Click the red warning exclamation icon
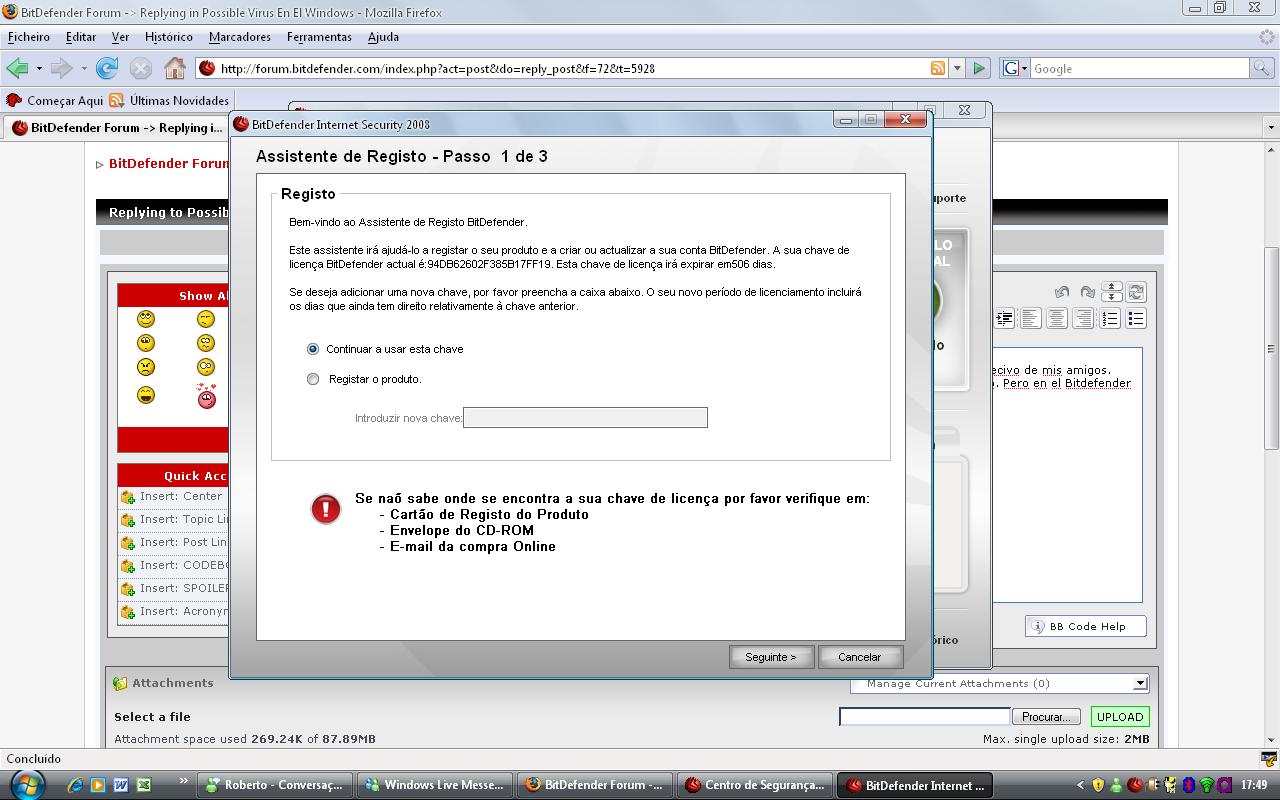1280x800 pixels. point(325,508)
